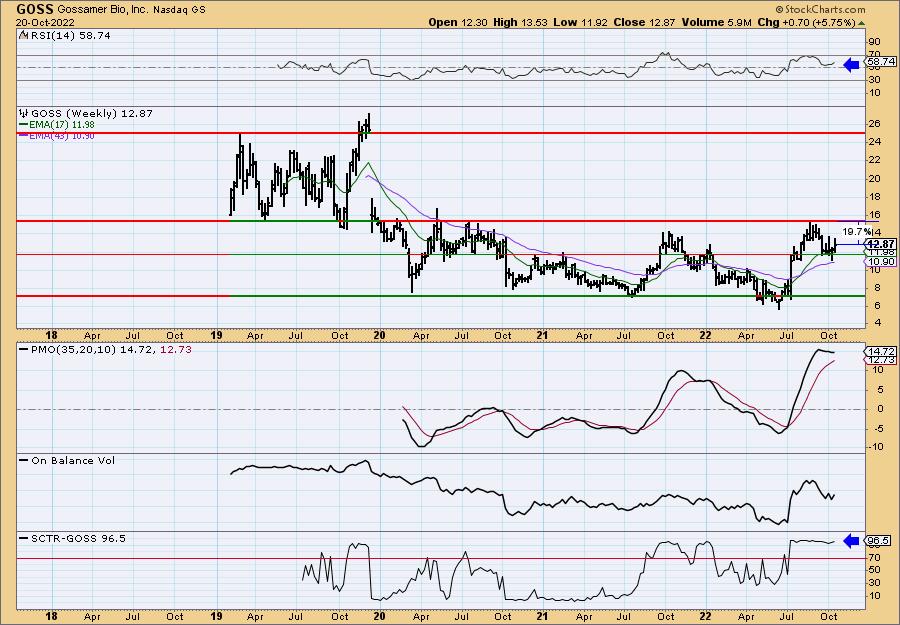Click the 26 price level on axis
900x625 pixels.
point(875,123)
